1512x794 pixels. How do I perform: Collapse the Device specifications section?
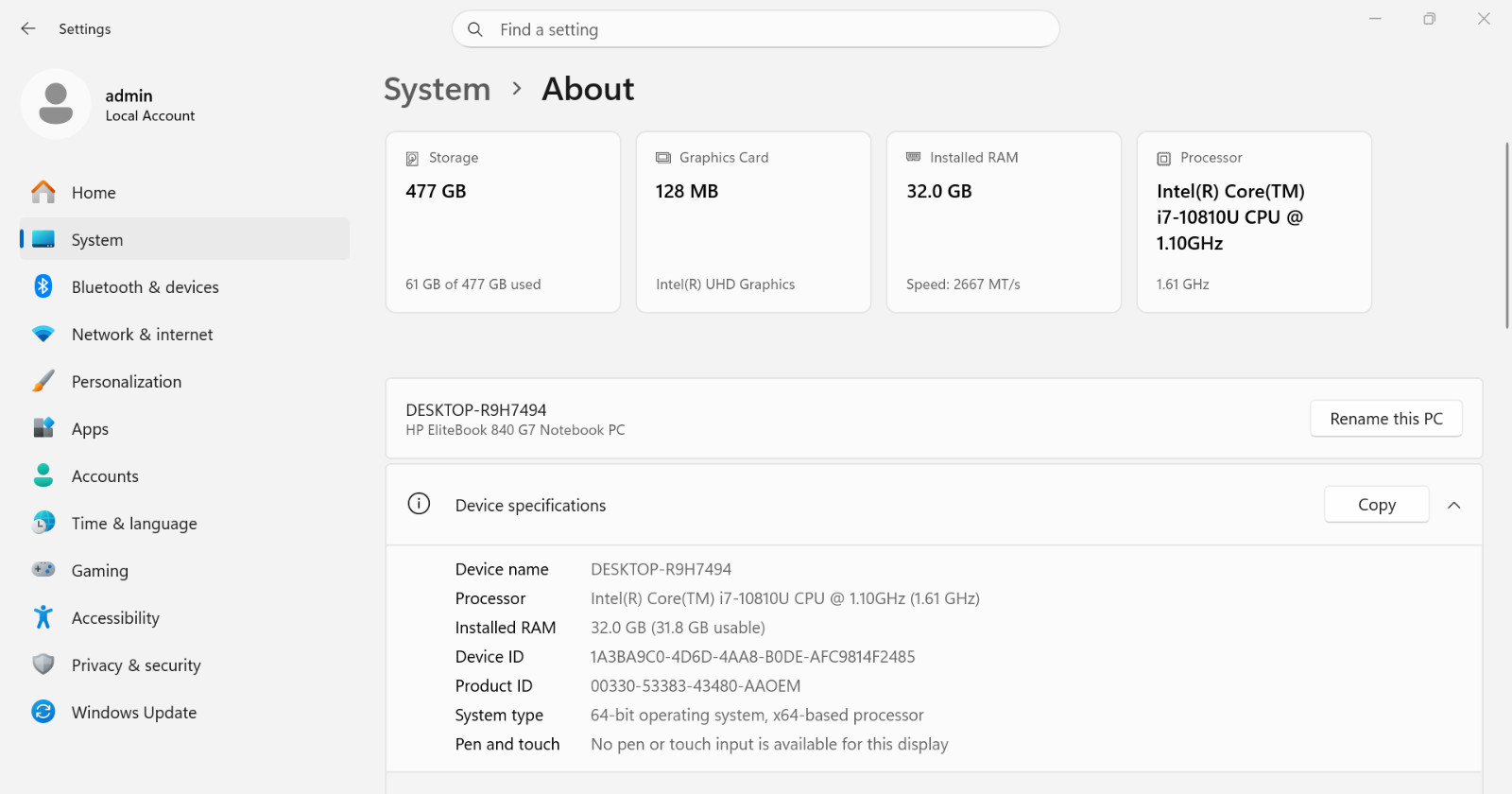tap(1454, 506)
